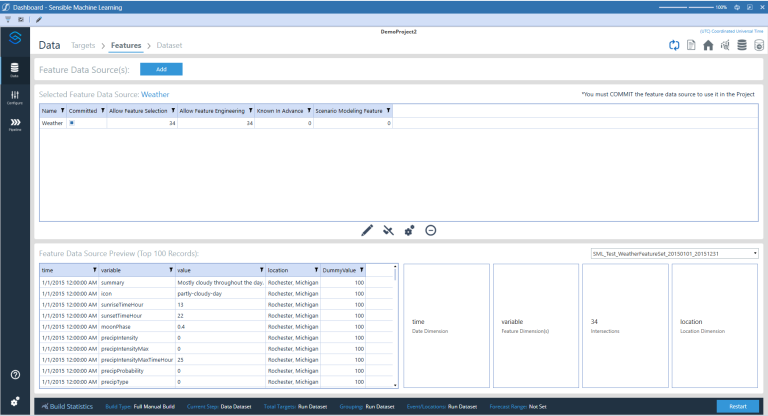
Task: Select the precipProbability variable cell
Action: point(137,371)
